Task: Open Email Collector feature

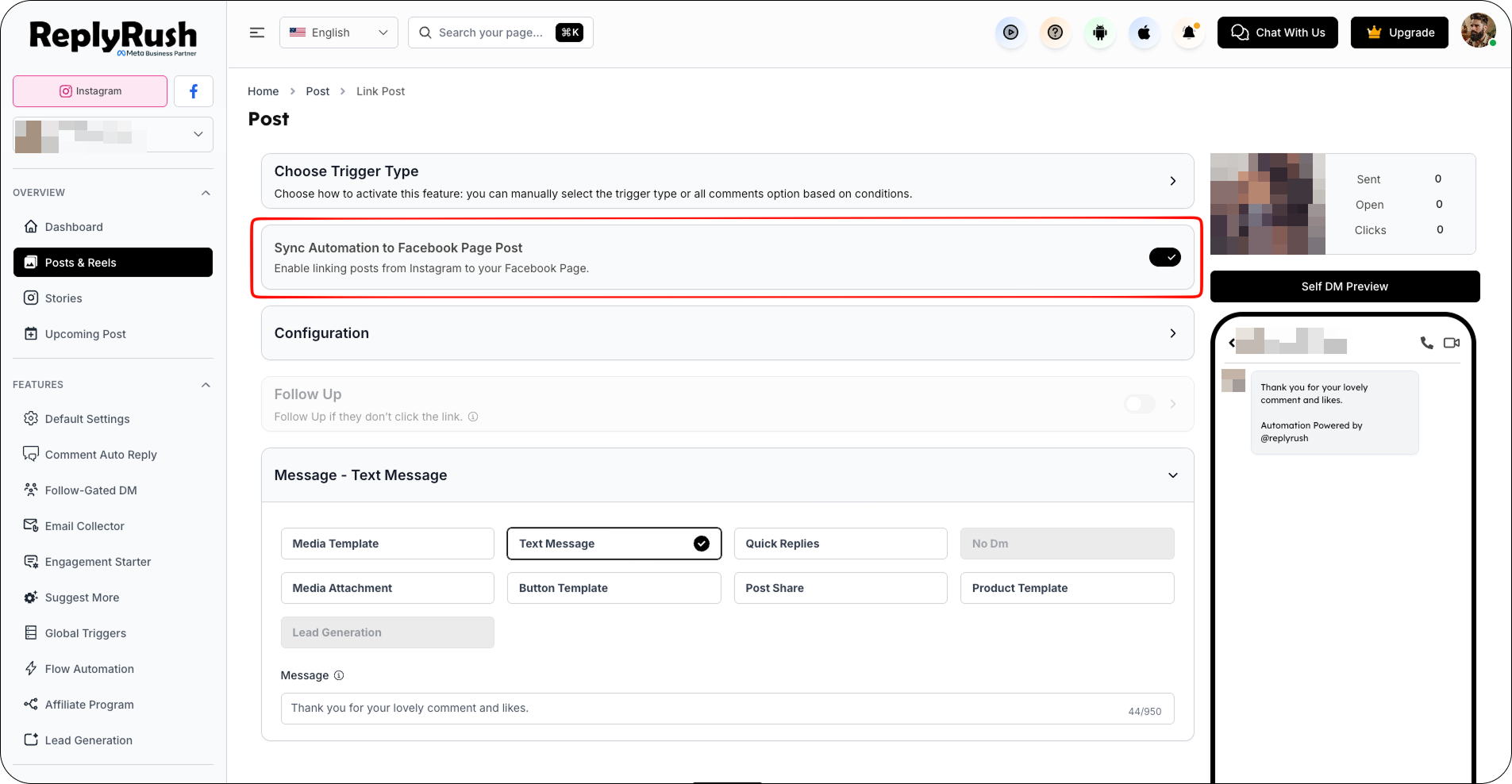Action: pyautogui.click(x=113, y=526)
